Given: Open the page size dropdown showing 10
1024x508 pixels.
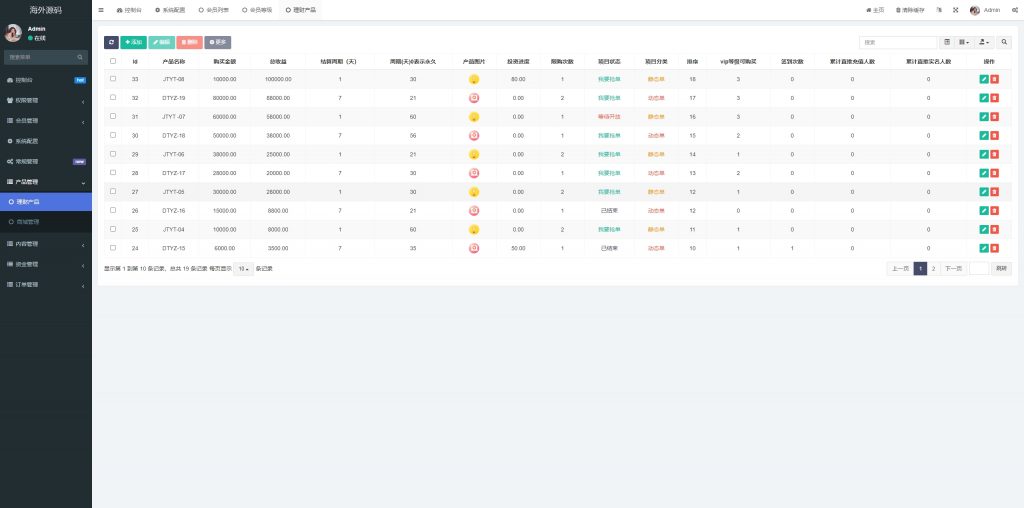Looking at the screenshot, I should [243, 269].
